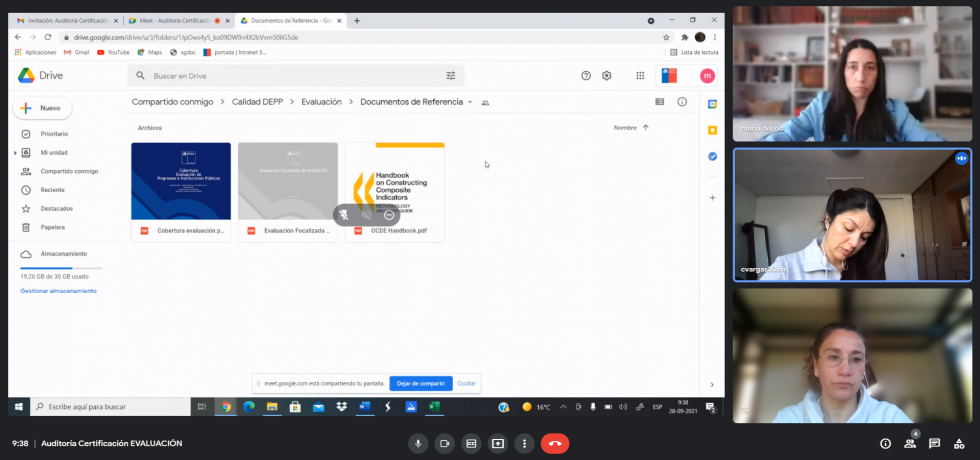
Task: Click Dejar de compartir button
Action: (421, 383)
